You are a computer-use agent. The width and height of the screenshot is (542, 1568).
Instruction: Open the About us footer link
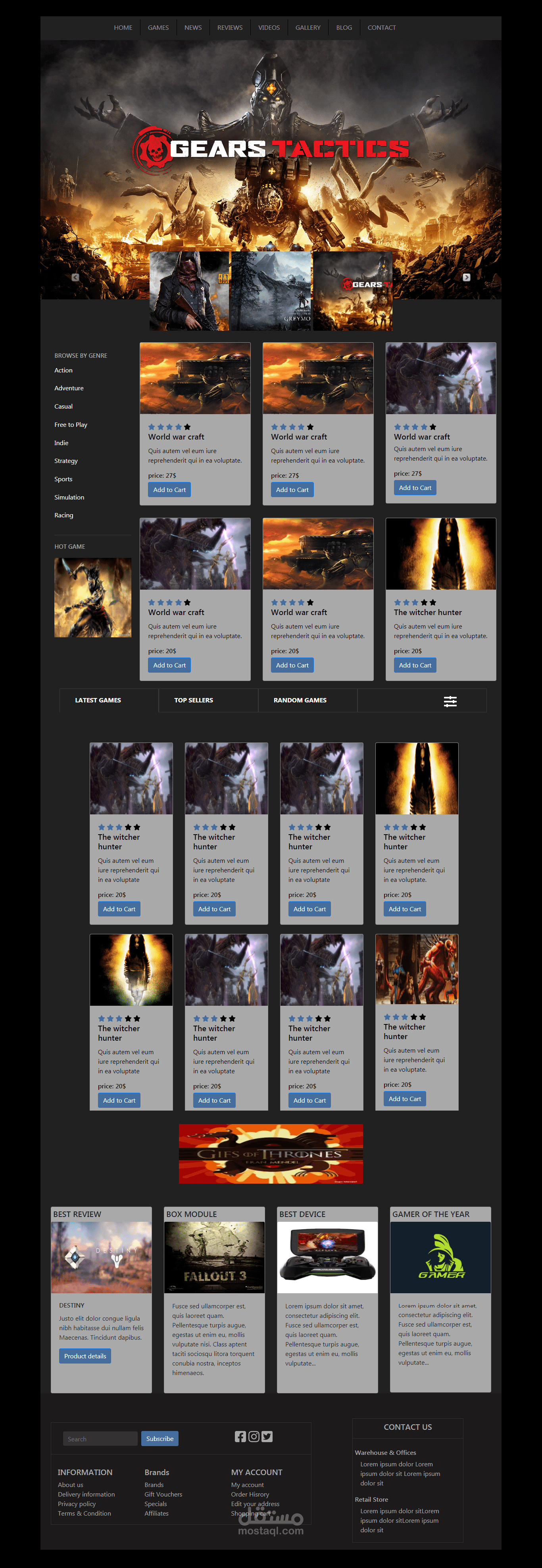coord(71,1485)
